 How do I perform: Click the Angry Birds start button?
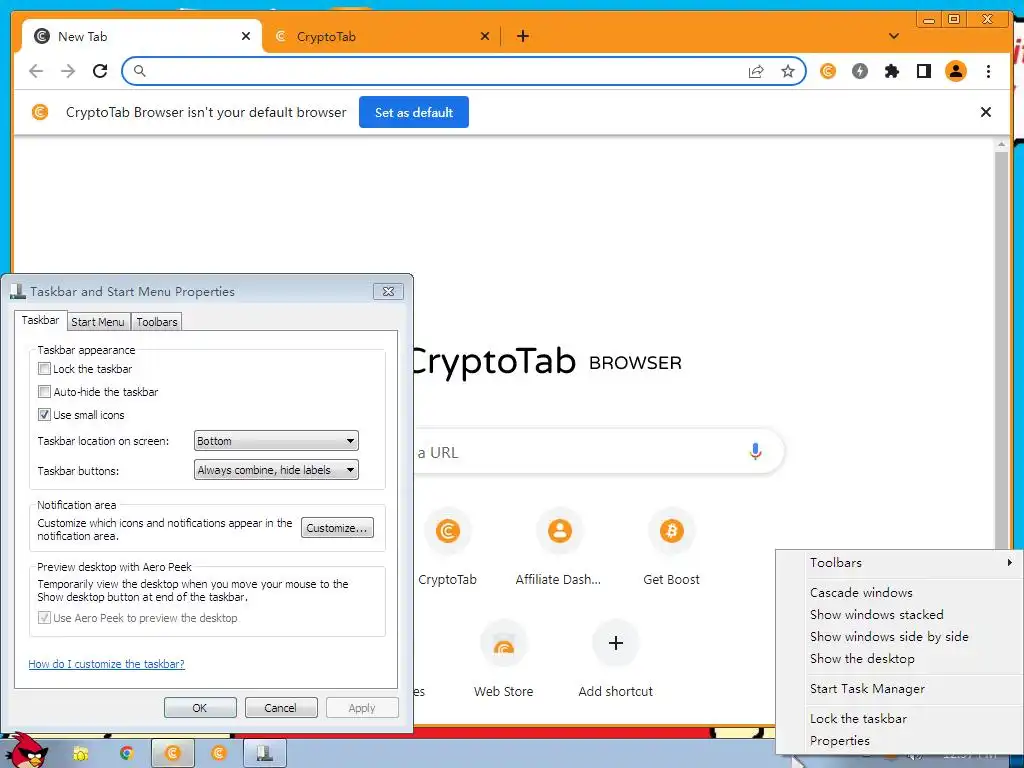[x=25, y=751]
